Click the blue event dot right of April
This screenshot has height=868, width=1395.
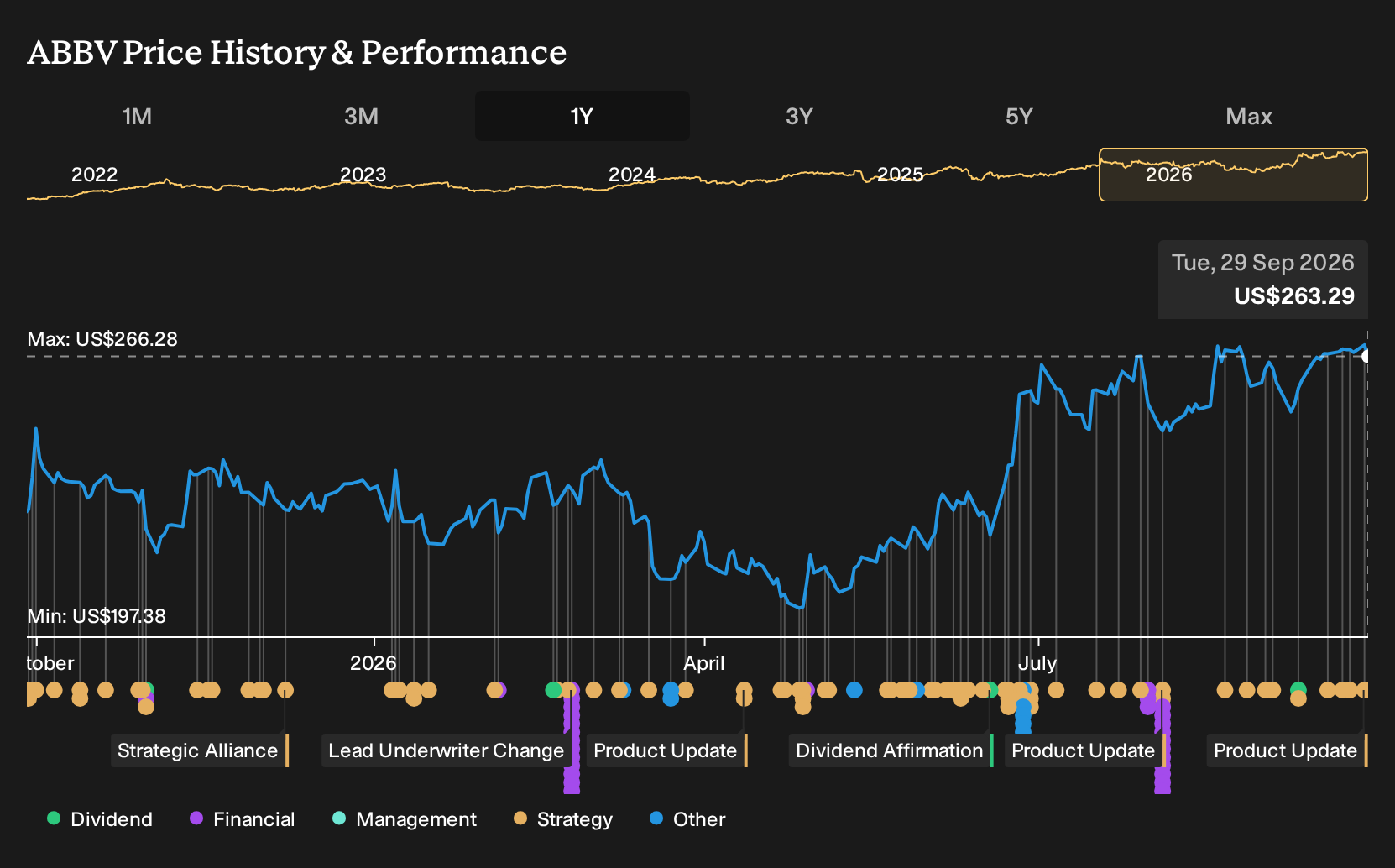pos(854,690)
